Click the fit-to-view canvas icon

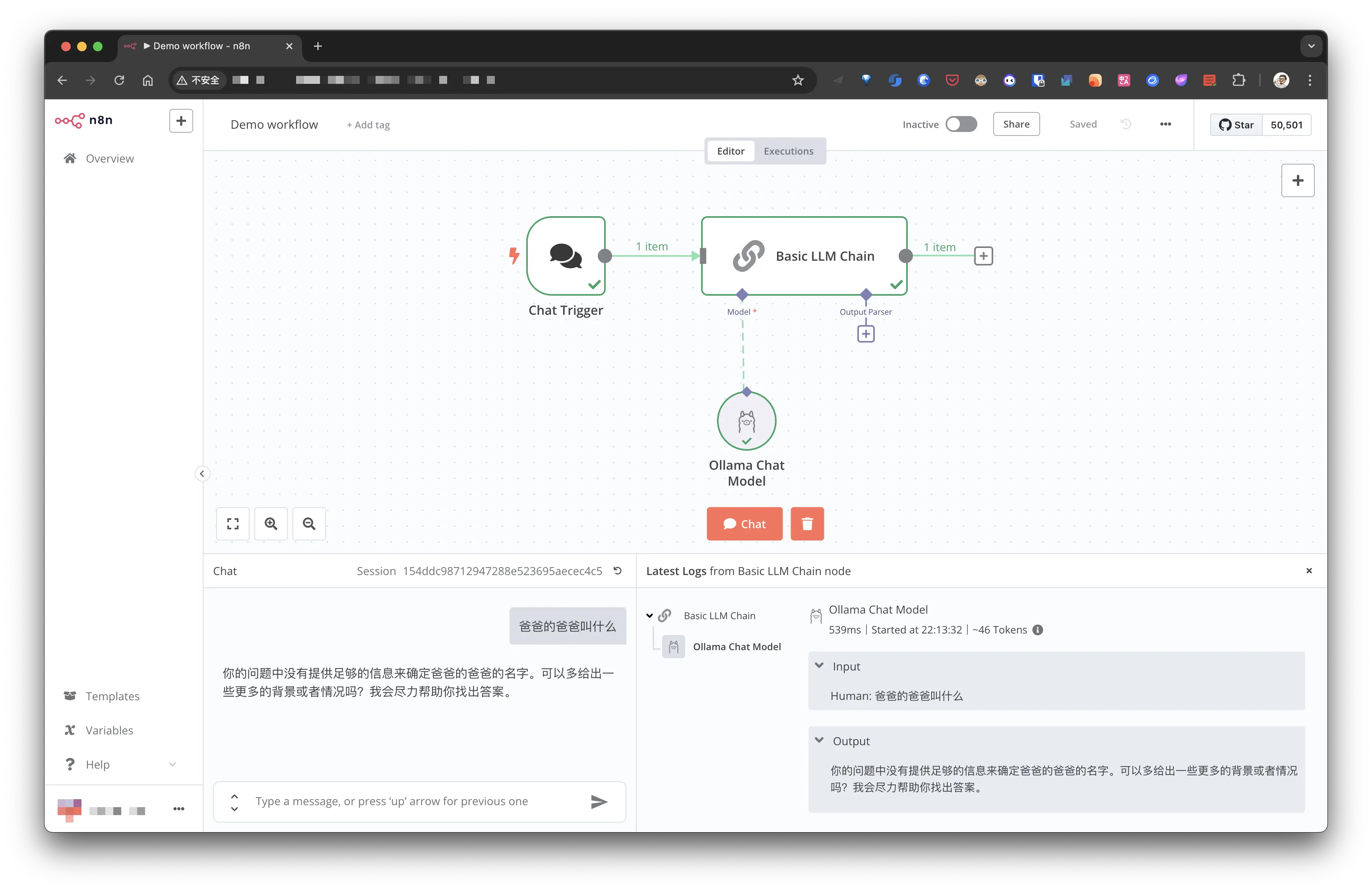(233, 523)
